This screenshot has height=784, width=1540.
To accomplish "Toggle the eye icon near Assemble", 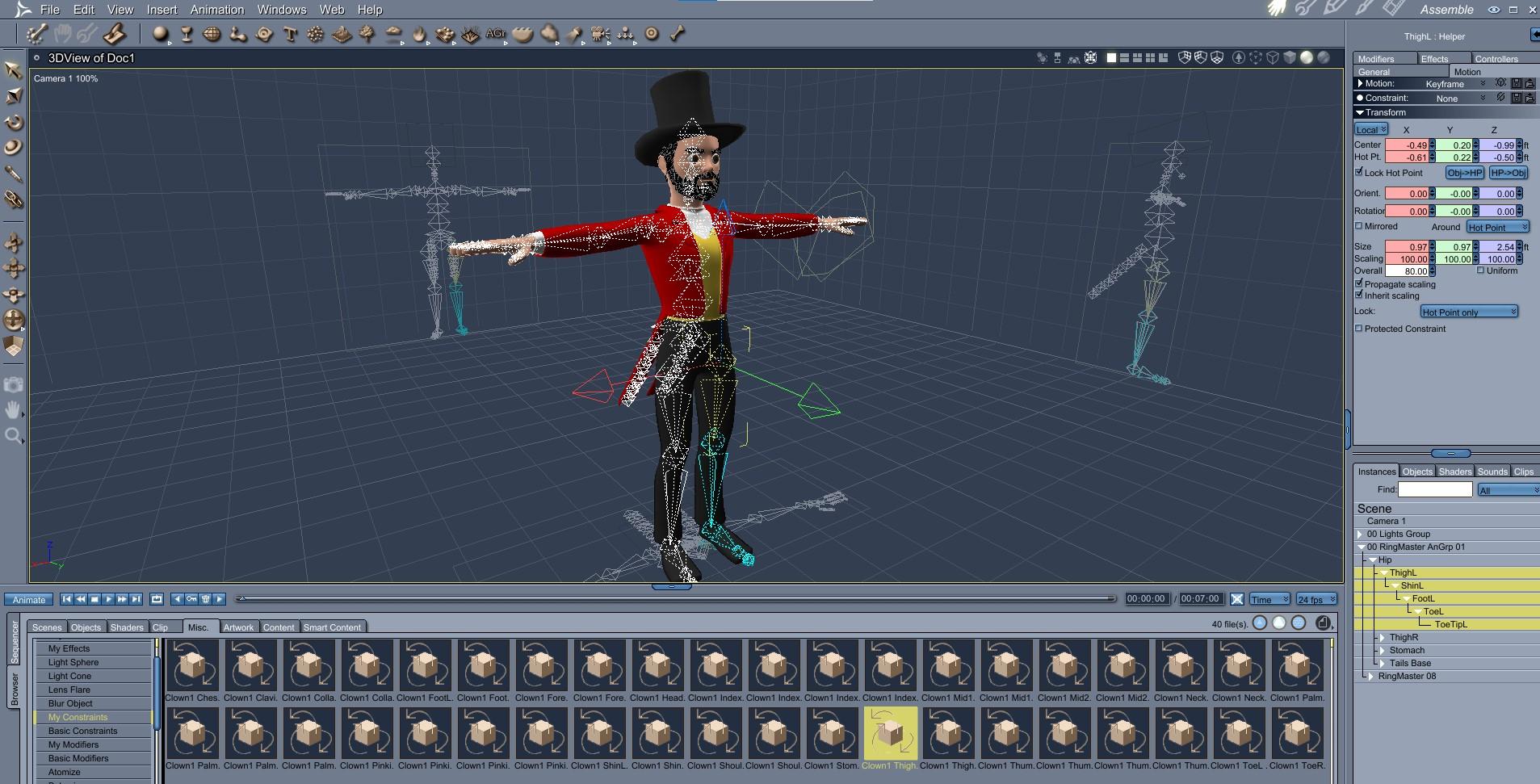I will [x=1494, y=10].
